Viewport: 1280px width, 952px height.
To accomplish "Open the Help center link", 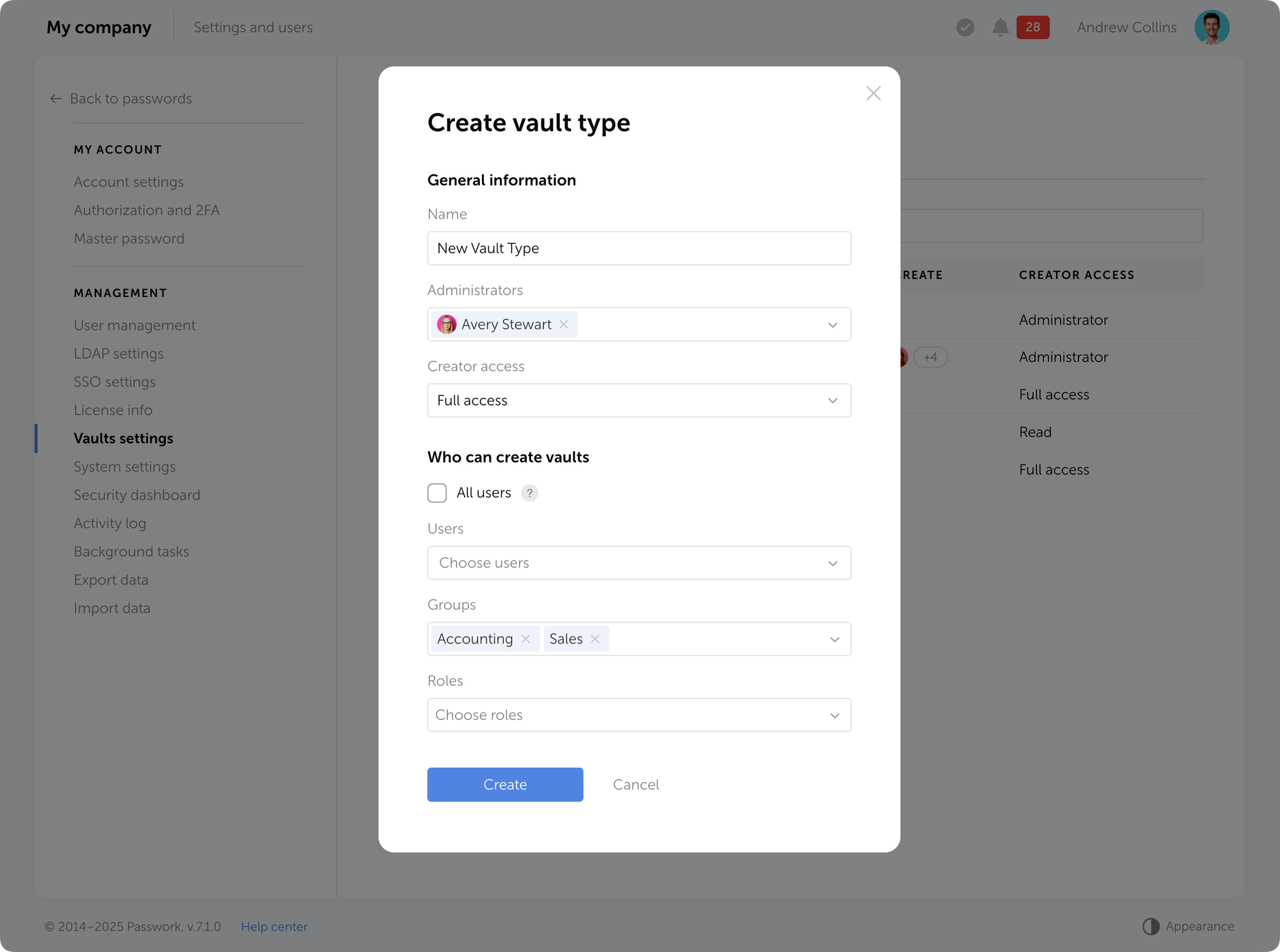I will tap(274, 926).
